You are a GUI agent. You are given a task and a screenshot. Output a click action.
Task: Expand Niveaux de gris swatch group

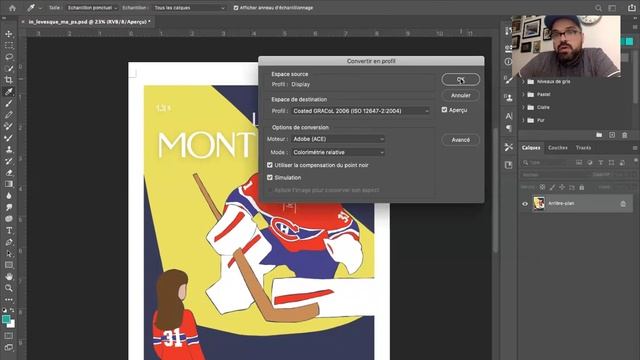[x=523, y=82]
